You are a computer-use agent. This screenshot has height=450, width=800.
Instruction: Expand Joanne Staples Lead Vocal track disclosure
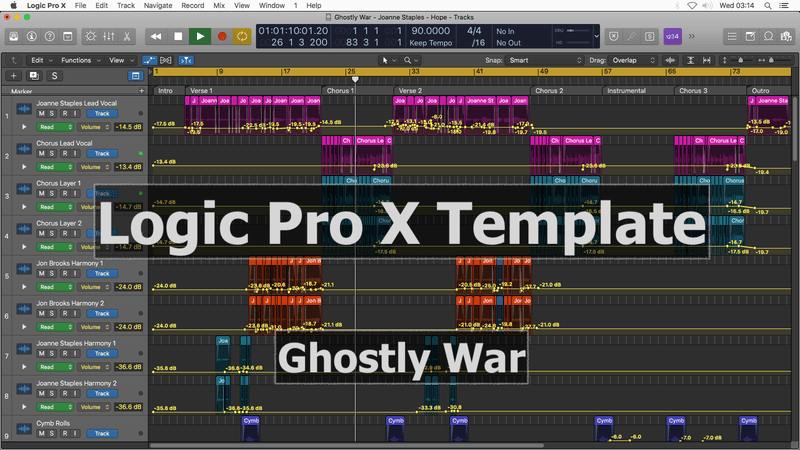[x=24, y=127]
